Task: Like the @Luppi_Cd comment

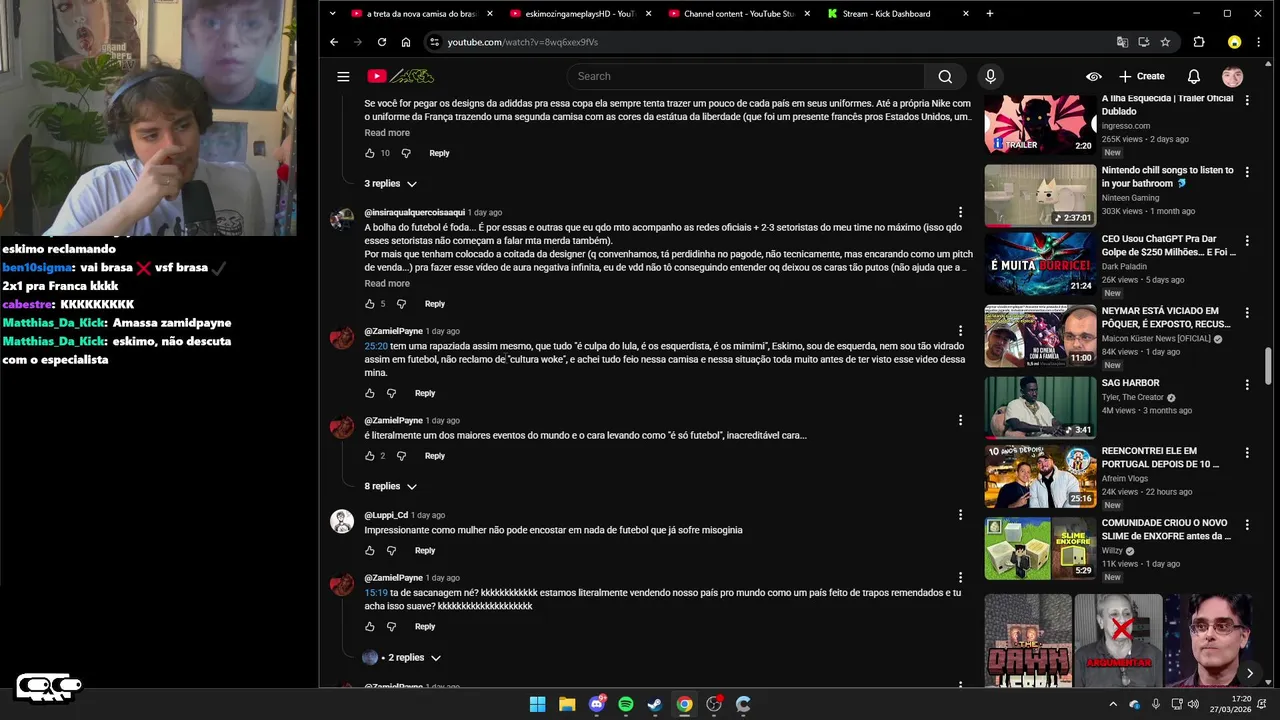Action: pyautogui.click(x=369, y=551)
